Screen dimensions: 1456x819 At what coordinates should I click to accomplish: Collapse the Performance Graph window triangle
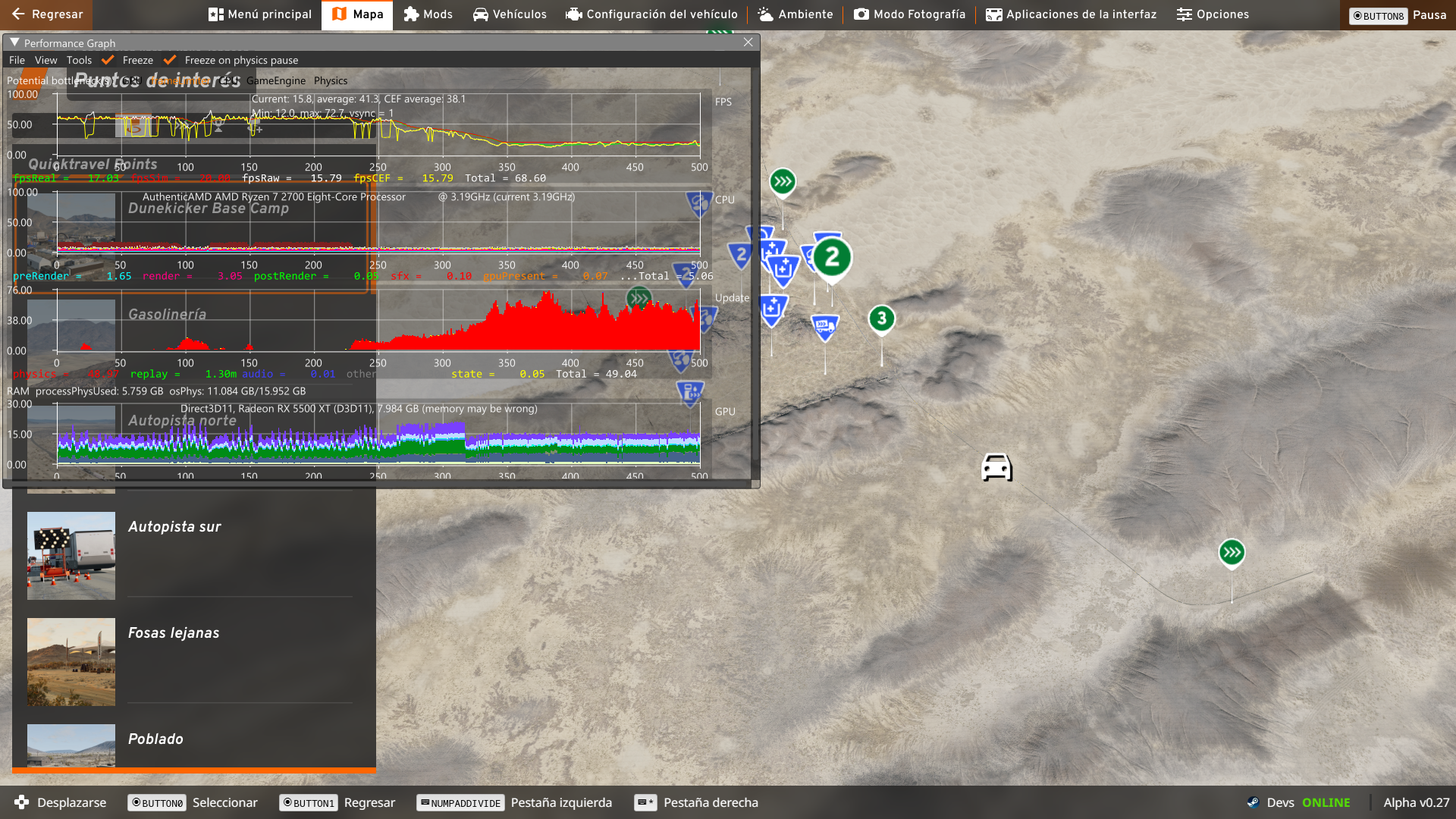pos(14,42)
